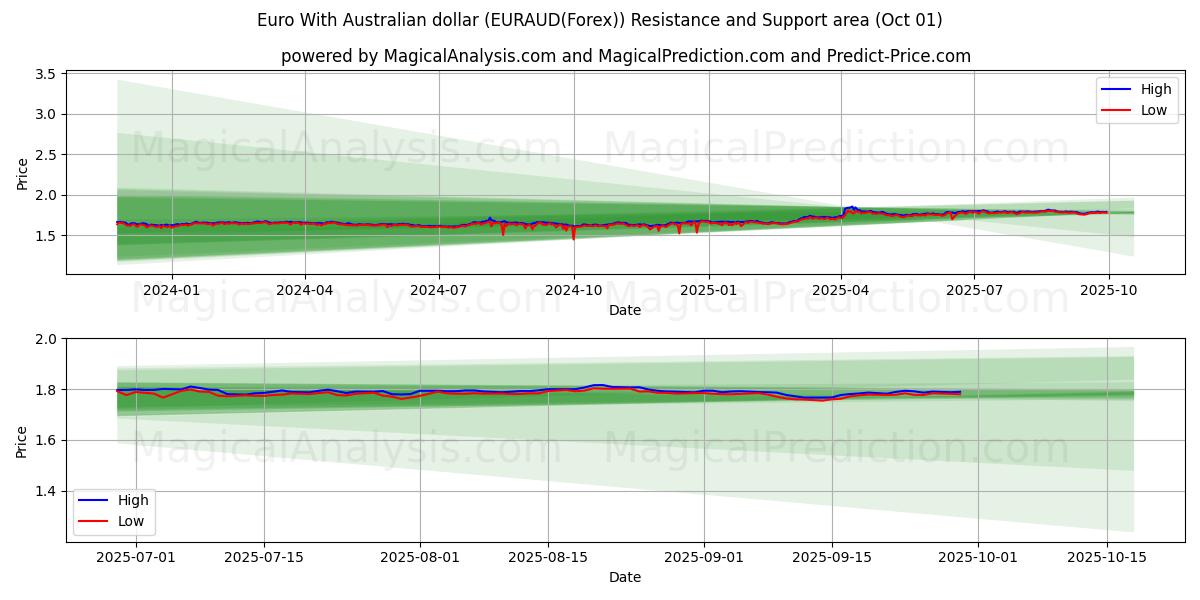Click the Price axis label of top chart
This screenshot has height=600, width=1200.
point(22,172)
